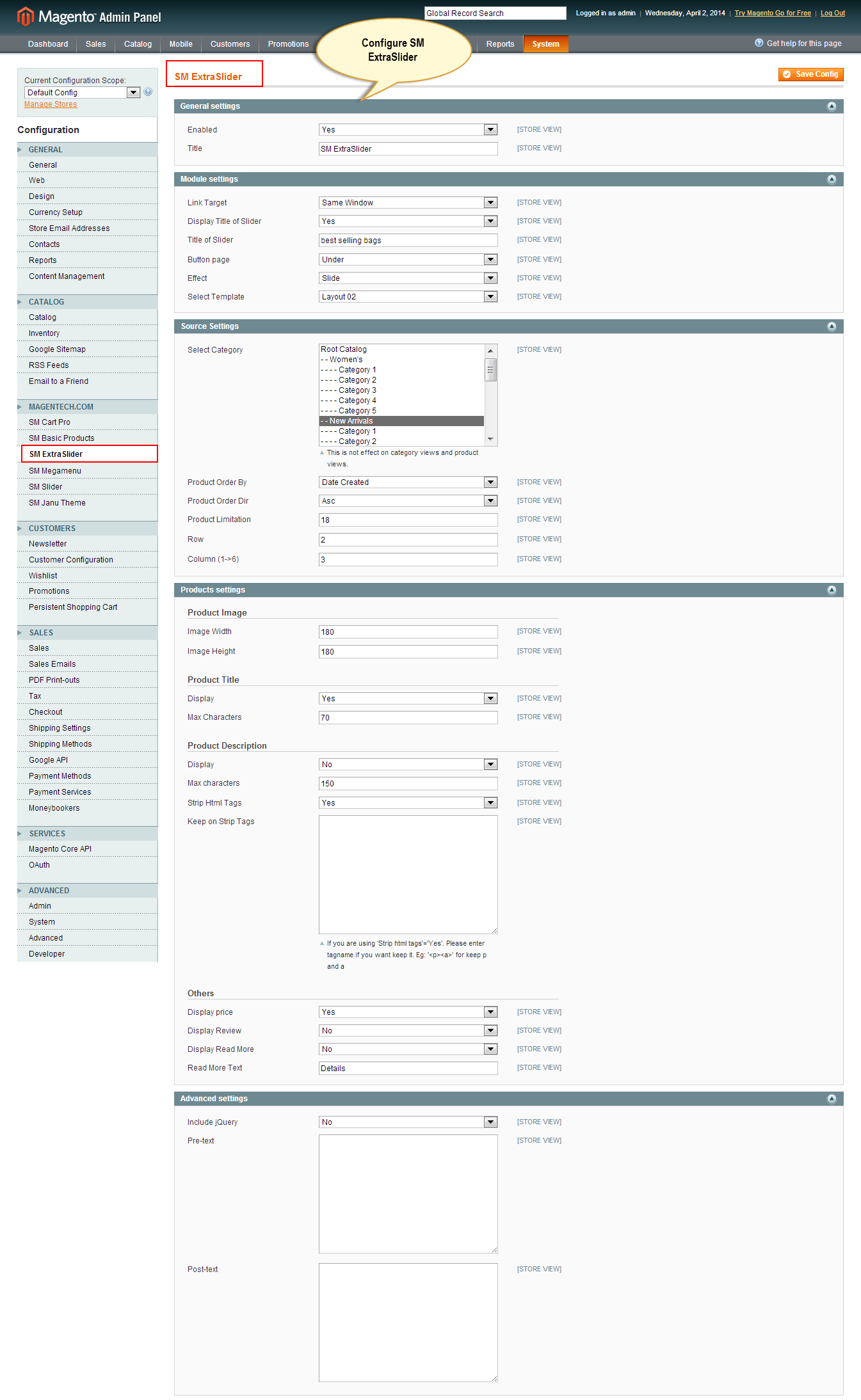Select Women's in category list
Viewport: 861px width, 1400px height.
click(401, 360)
